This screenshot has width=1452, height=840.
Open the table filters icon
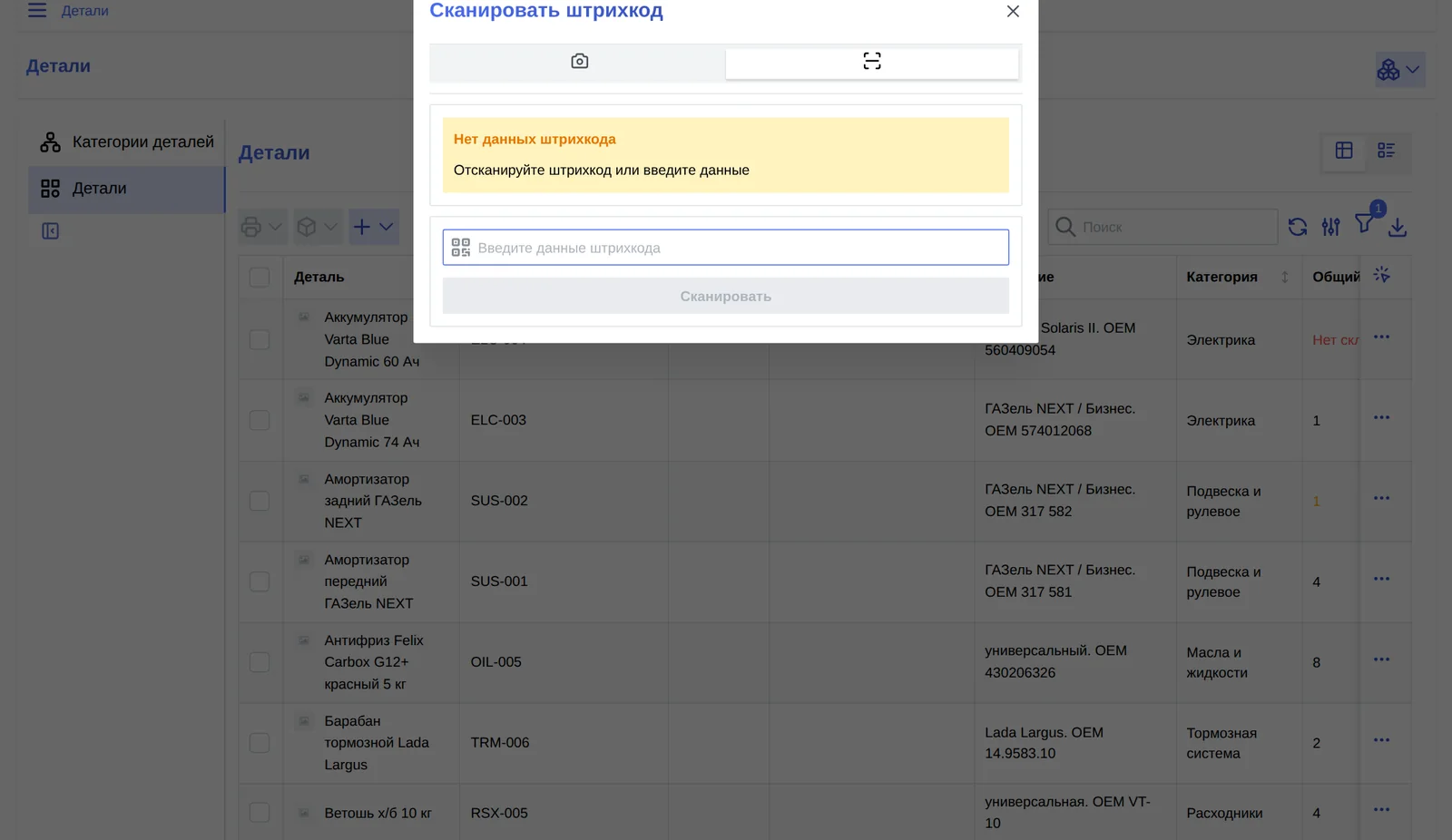[1364, 224]
